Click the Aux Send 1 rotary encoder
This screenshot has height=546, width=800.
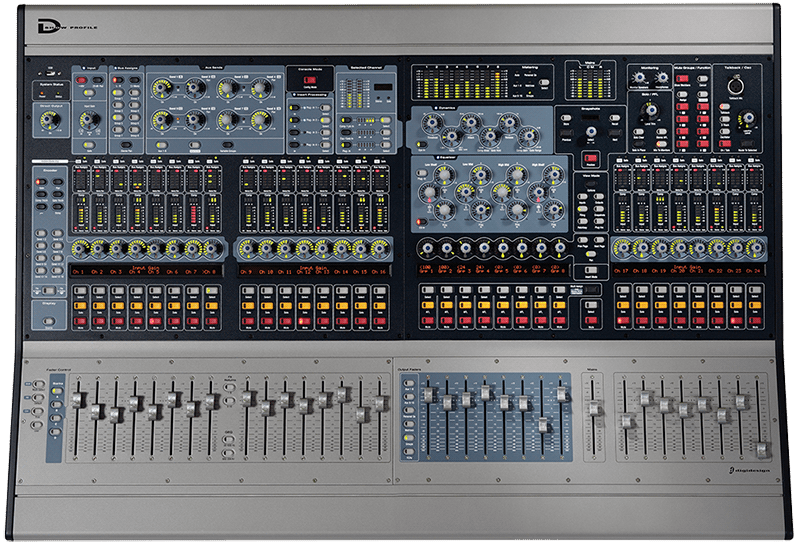(x=162, y=88)
